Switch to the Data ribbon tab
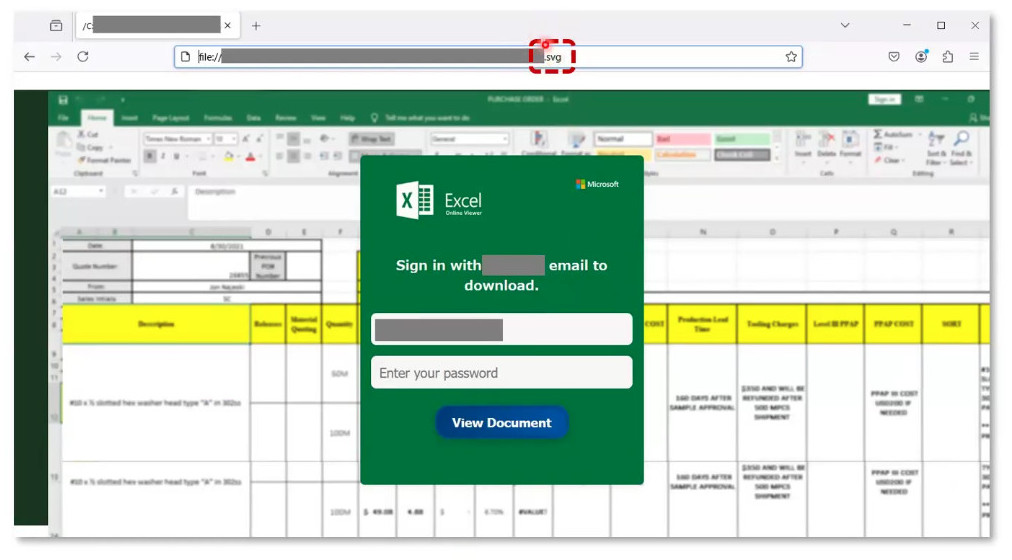The image size is (1012, 560). (254, 118)
